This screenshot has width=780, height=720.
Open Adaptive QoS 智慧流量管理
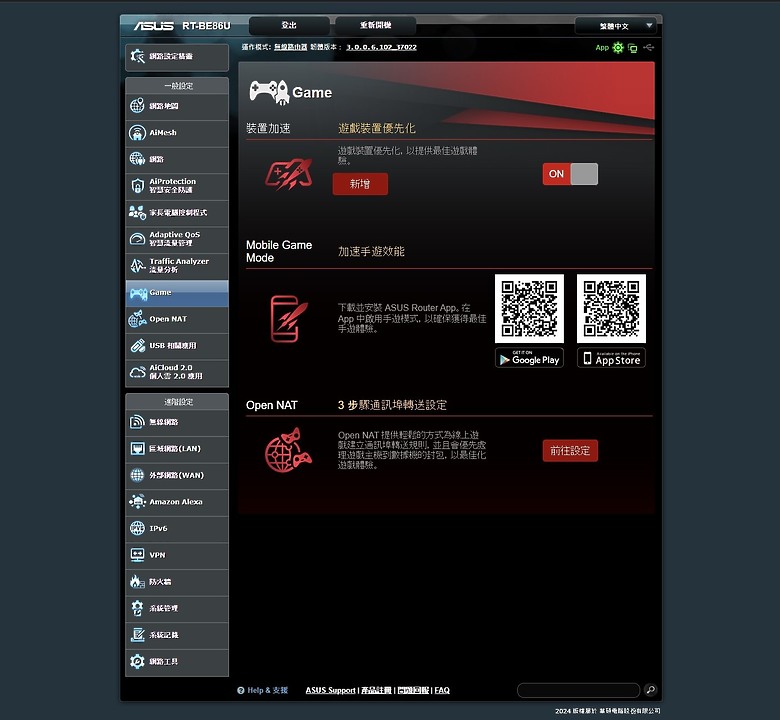tap(177, 239)
